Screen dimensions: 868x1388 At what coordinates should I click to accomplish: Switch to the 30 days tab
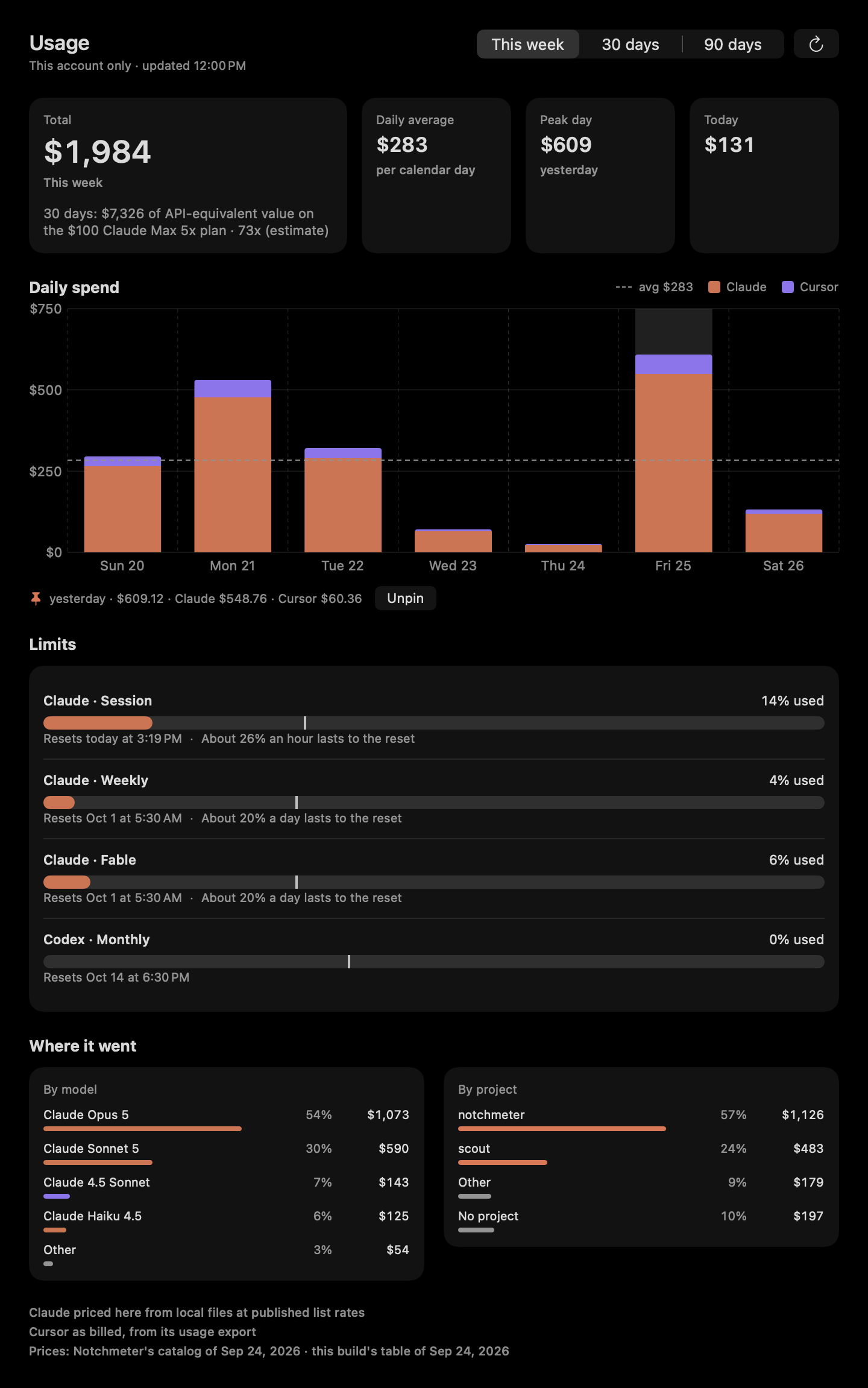(x=631, y=44)
